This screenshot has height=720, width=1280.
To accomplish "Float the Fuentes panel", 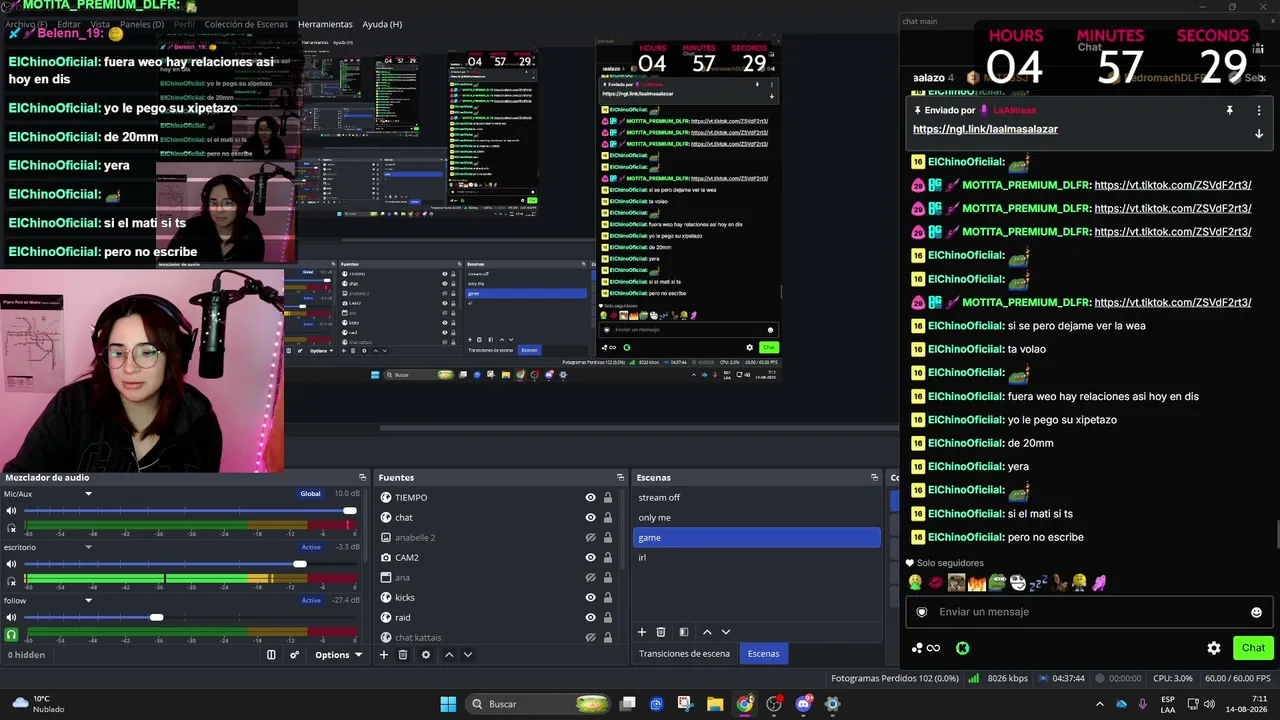I will pyautogui.click(x=620, y=478).
